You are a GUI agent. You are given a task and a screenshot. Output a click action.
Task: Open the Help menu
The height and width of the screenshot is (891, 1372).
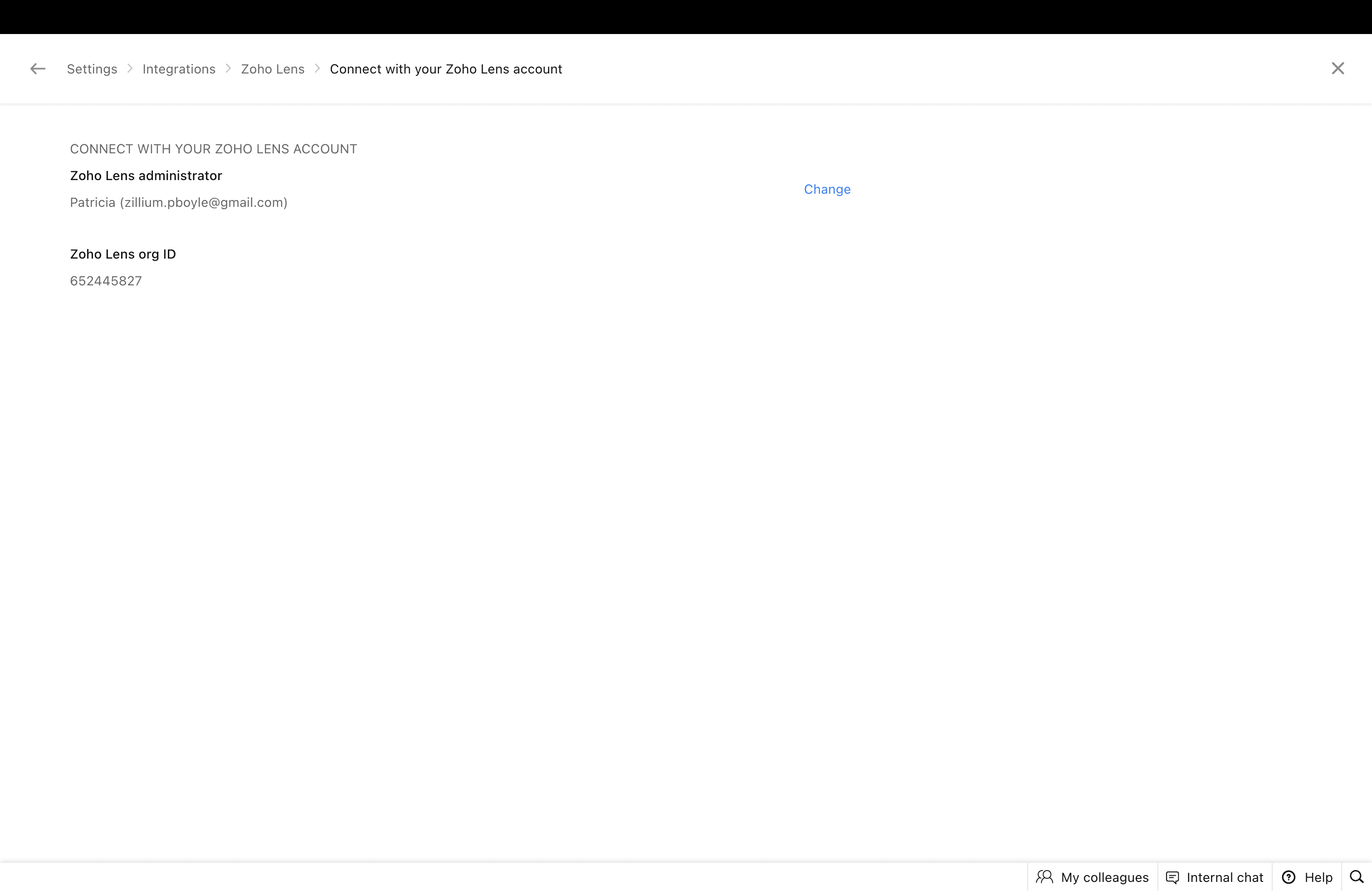1307,876
